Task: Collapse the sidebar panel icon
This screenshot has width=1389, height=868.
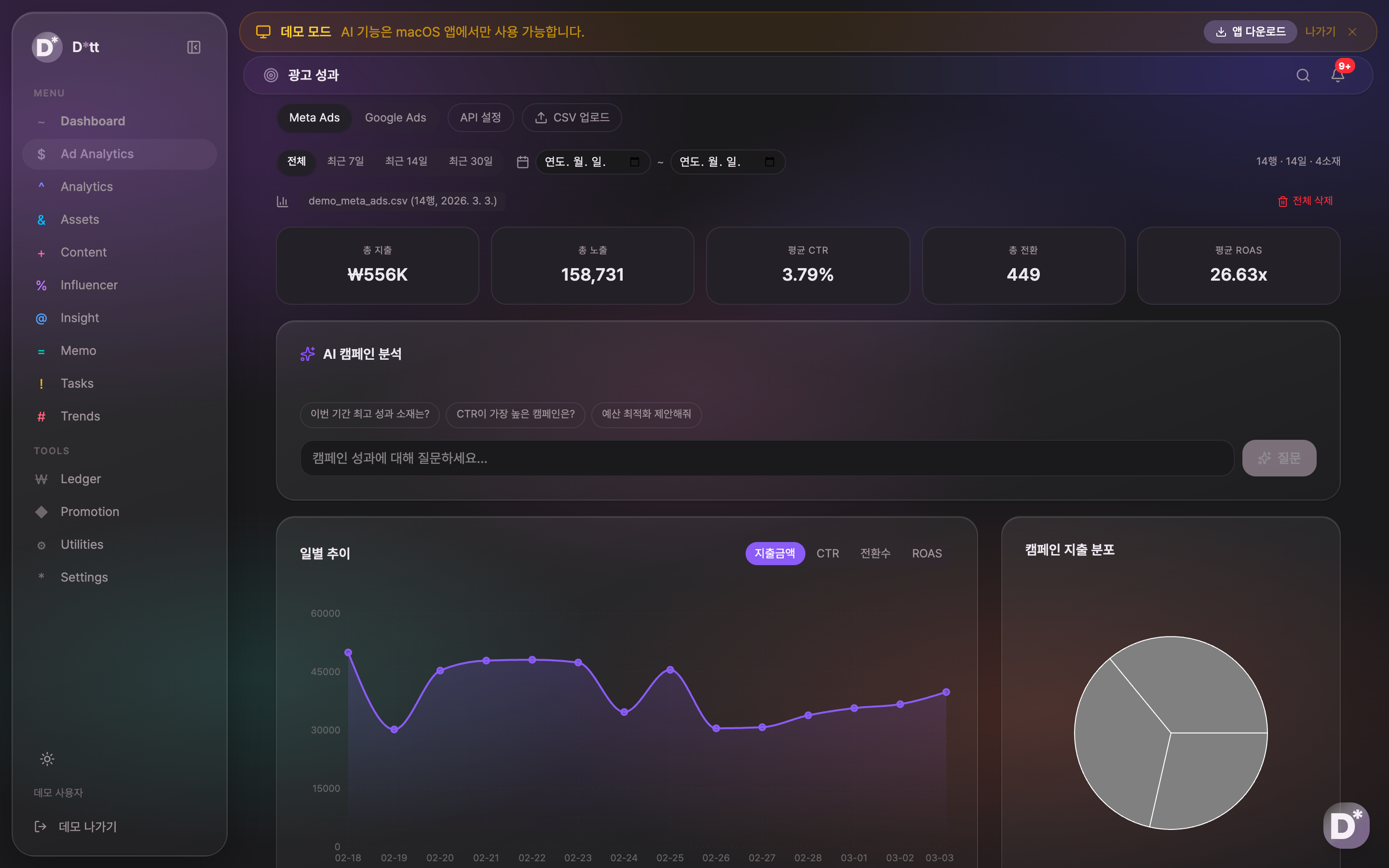Action: click(193, 47)
